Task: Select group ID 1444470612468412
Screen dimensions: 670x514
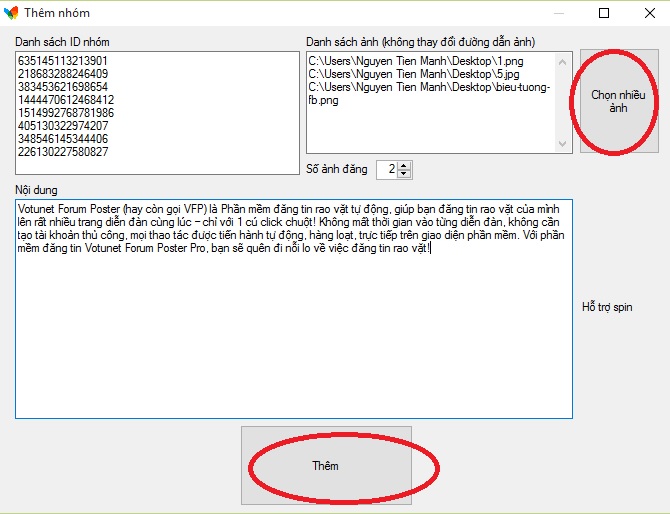Action: (66, 100)
